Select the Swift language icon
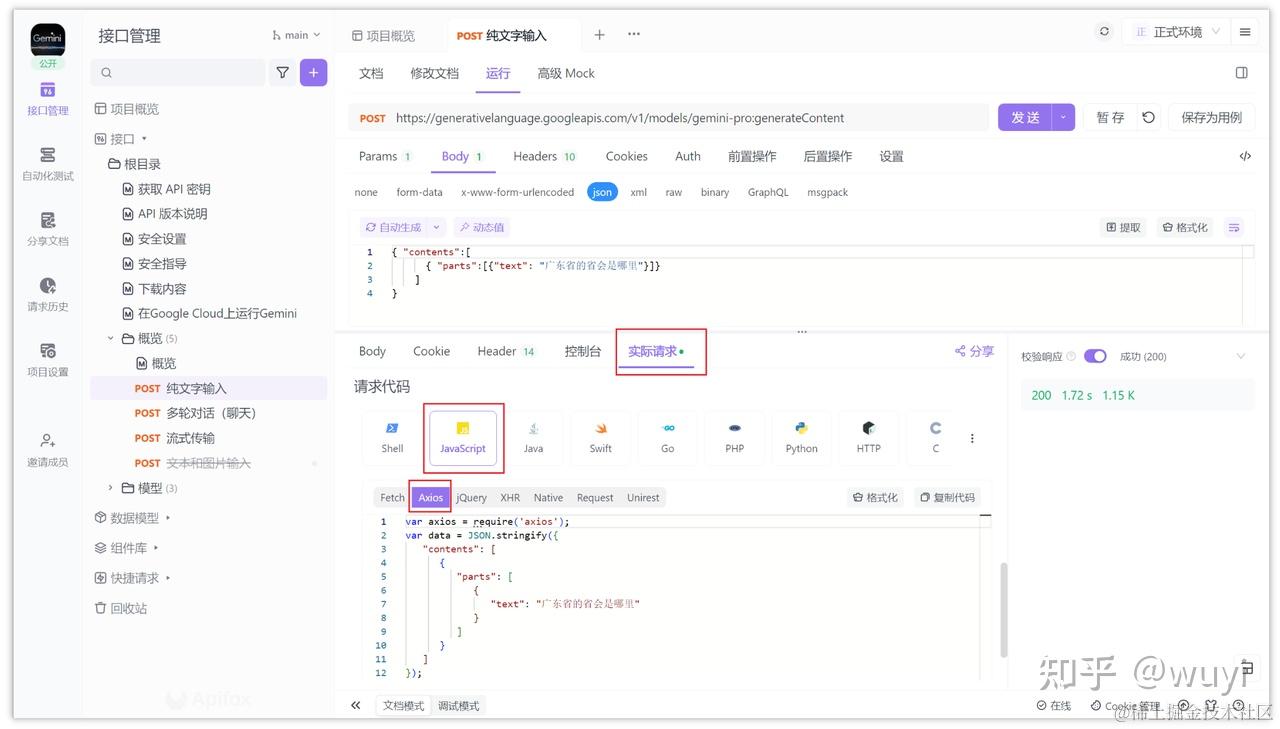 tap(600, 437)
